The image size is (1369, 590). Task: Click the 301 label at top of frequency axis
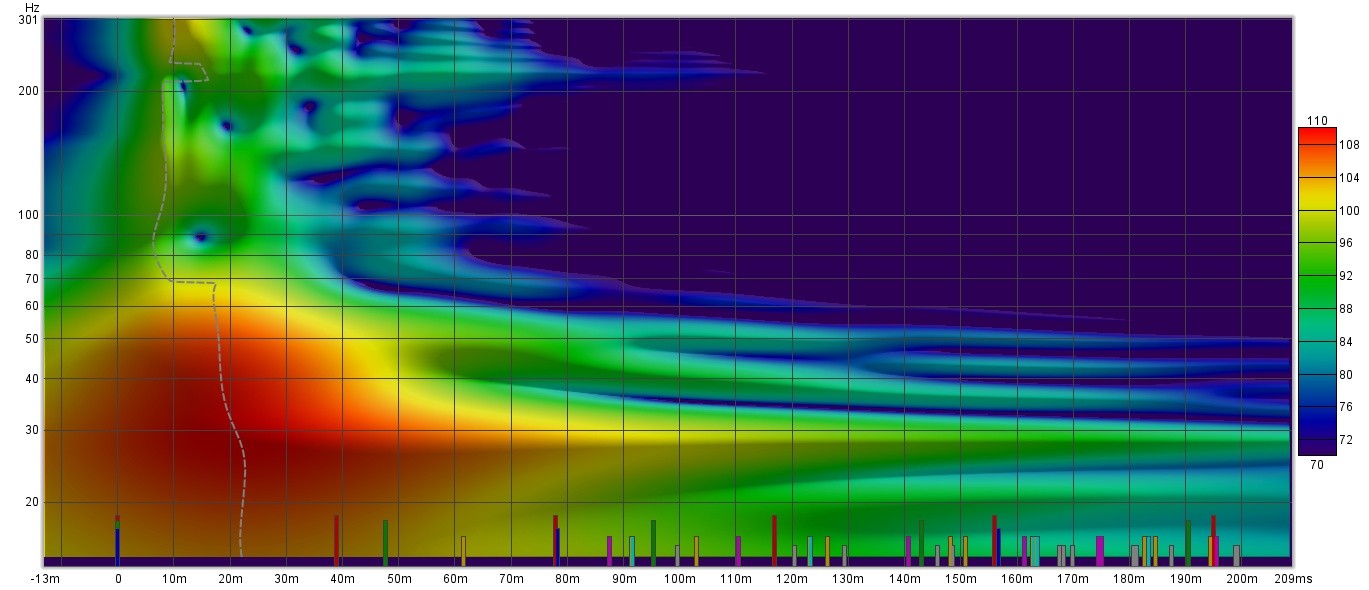[x=28, y=20]
